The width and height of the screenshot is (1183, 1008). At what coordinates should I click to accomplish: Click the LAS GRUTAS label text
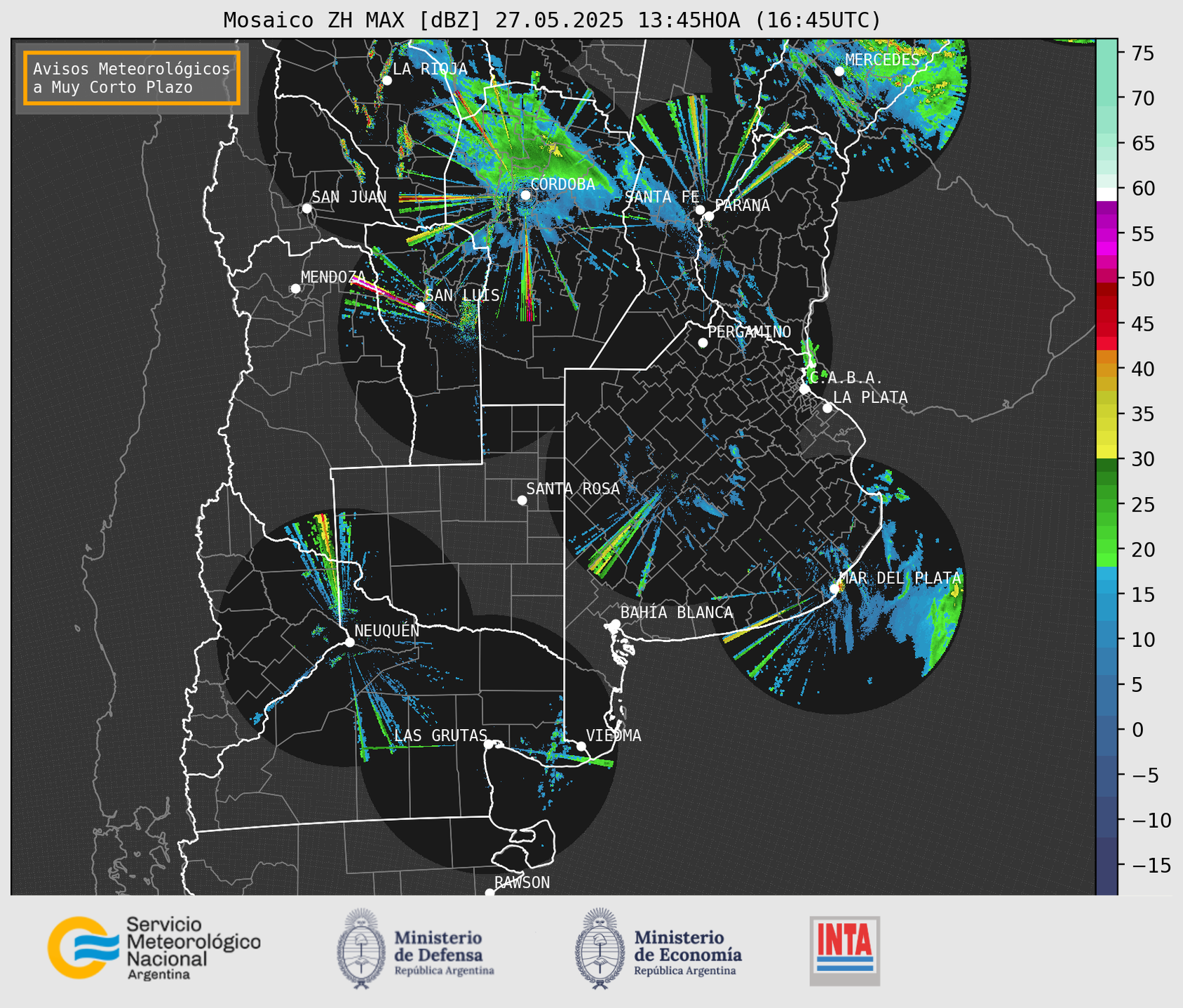click(x=440, y=735)
